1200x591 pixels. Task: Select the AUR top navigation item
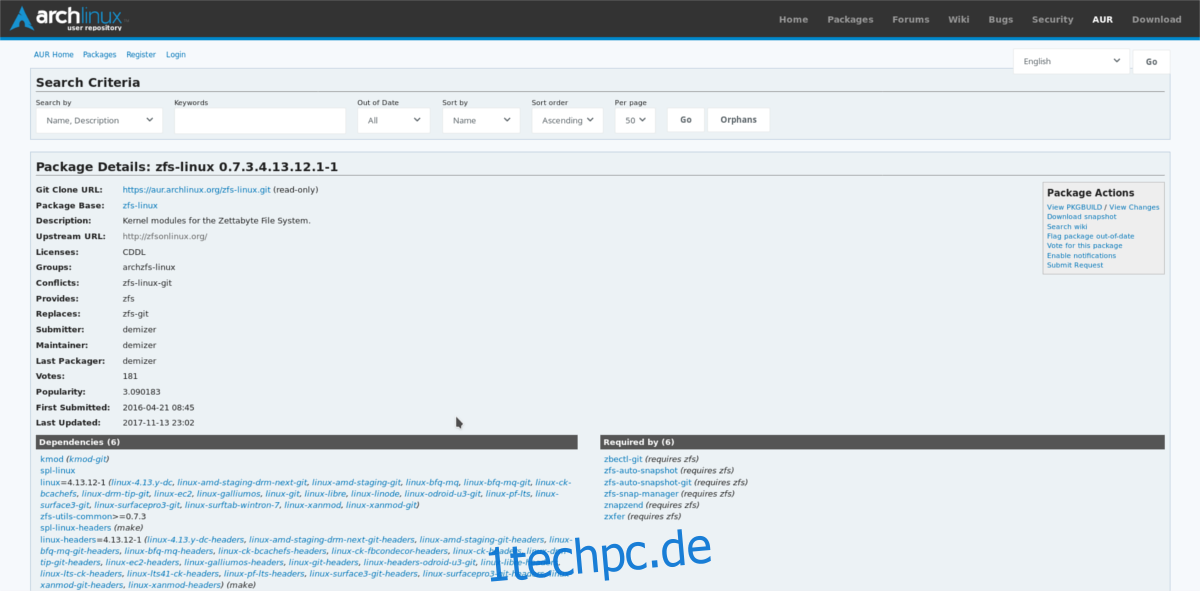click(x=1102, y=19)
